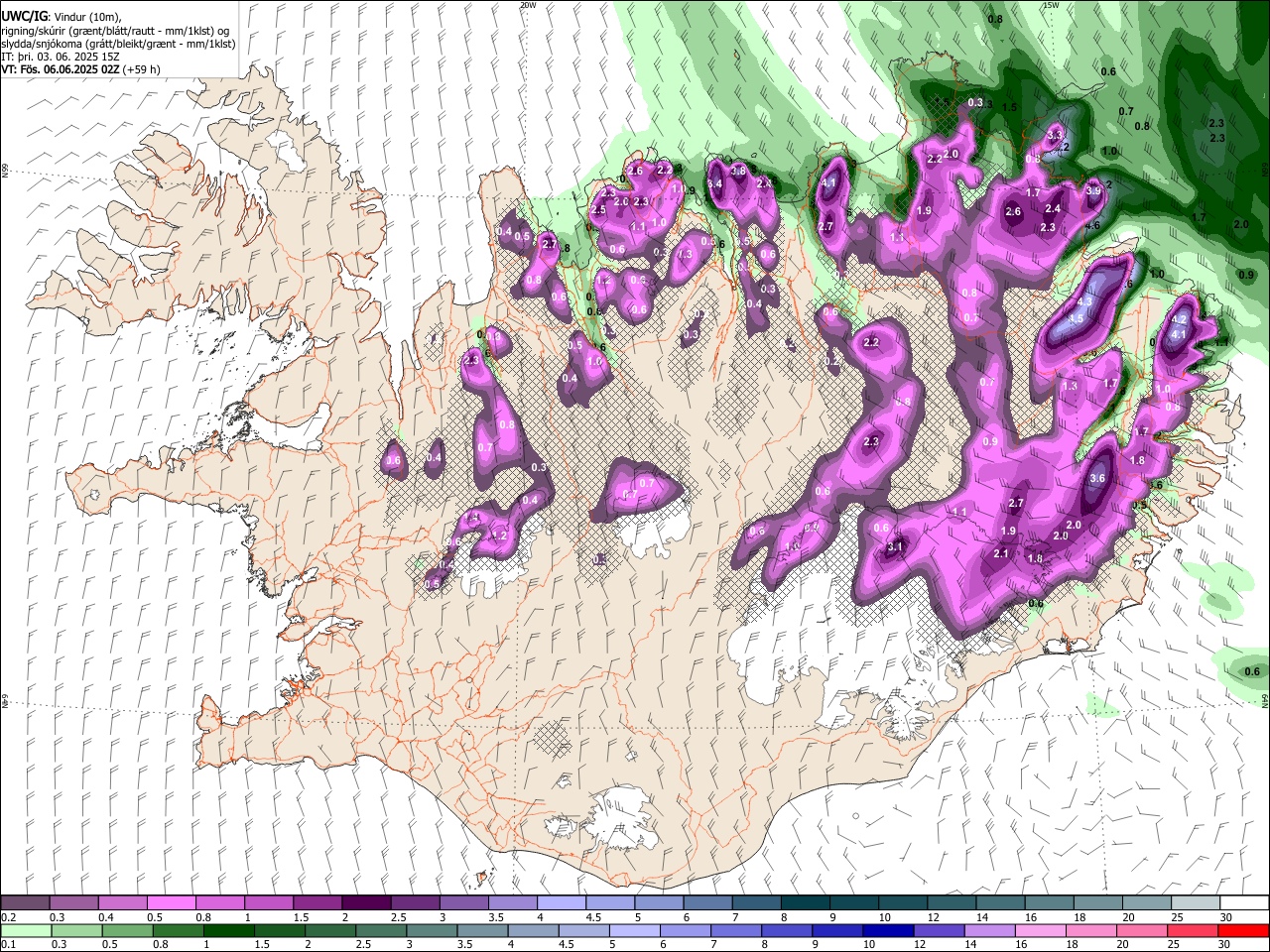The image size is (1270, 952).
Task: Click the 'slydda/snjókoma' description line
Action: 118,44
